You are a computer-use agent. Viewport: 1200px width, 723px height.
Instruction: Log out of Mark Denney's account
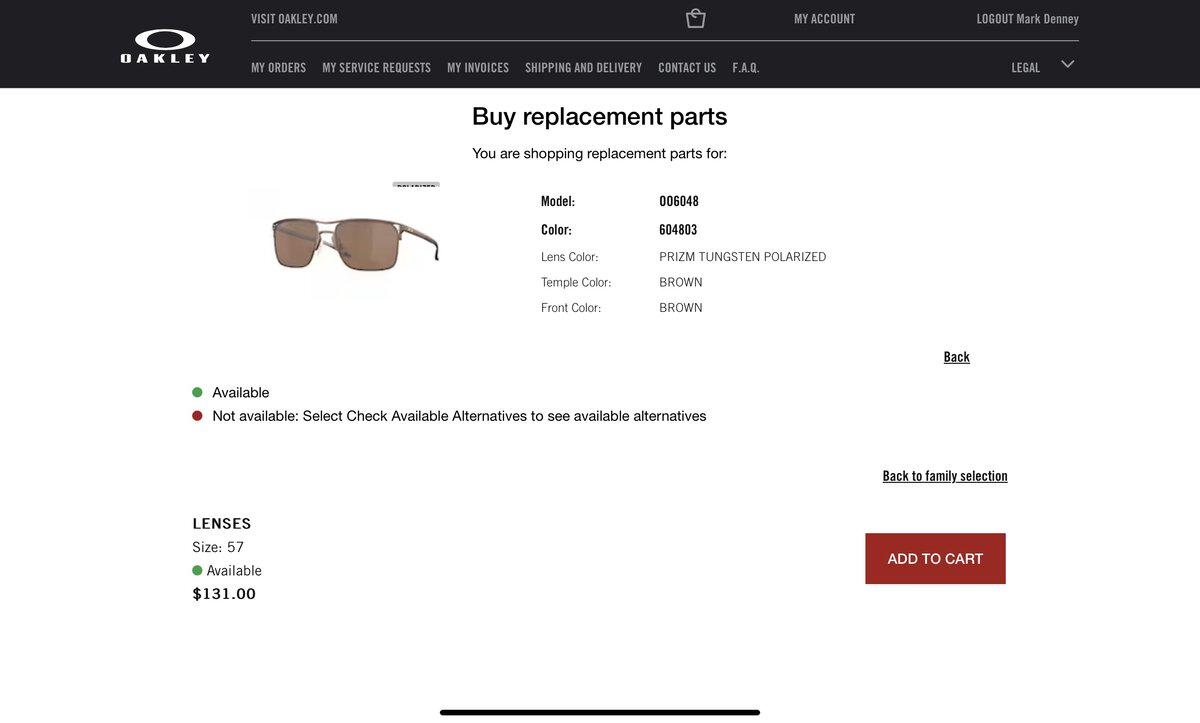[x=1027, y=19]
